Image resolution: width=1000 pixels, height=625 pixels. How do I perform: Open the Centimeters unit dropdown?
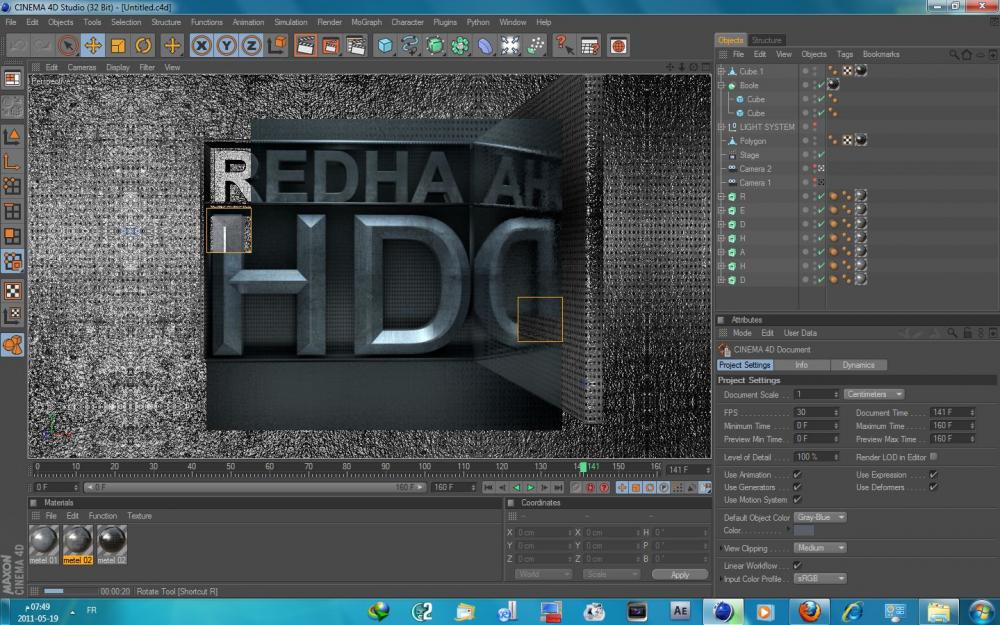coord(874,394)
